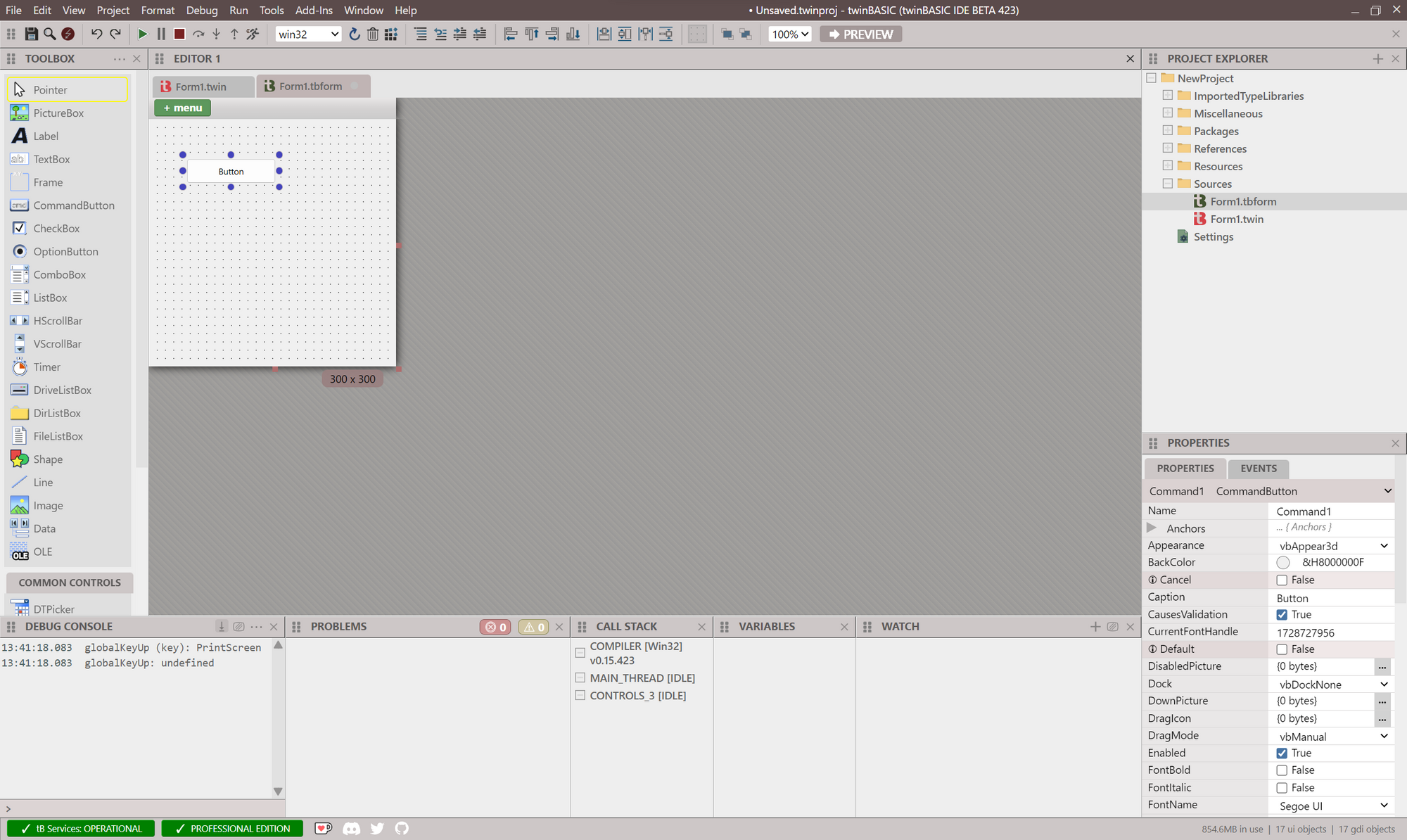Open the win32 build target dropdown
The image size is (1407, 840).
(308, 34)
